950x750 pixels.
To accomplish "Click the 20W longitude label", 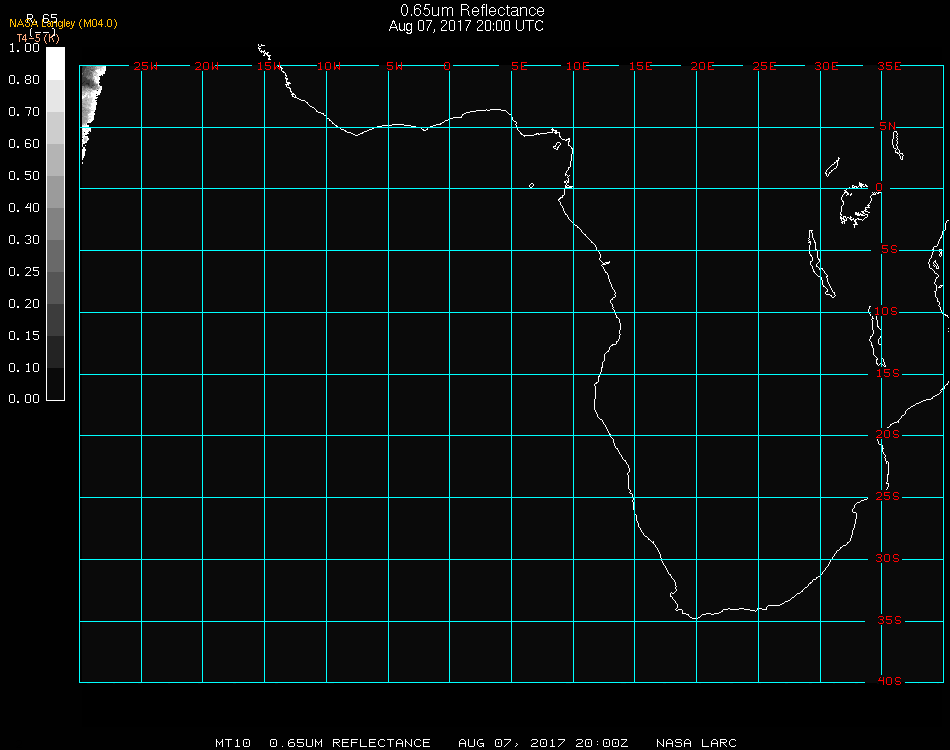I will [207, 66].
